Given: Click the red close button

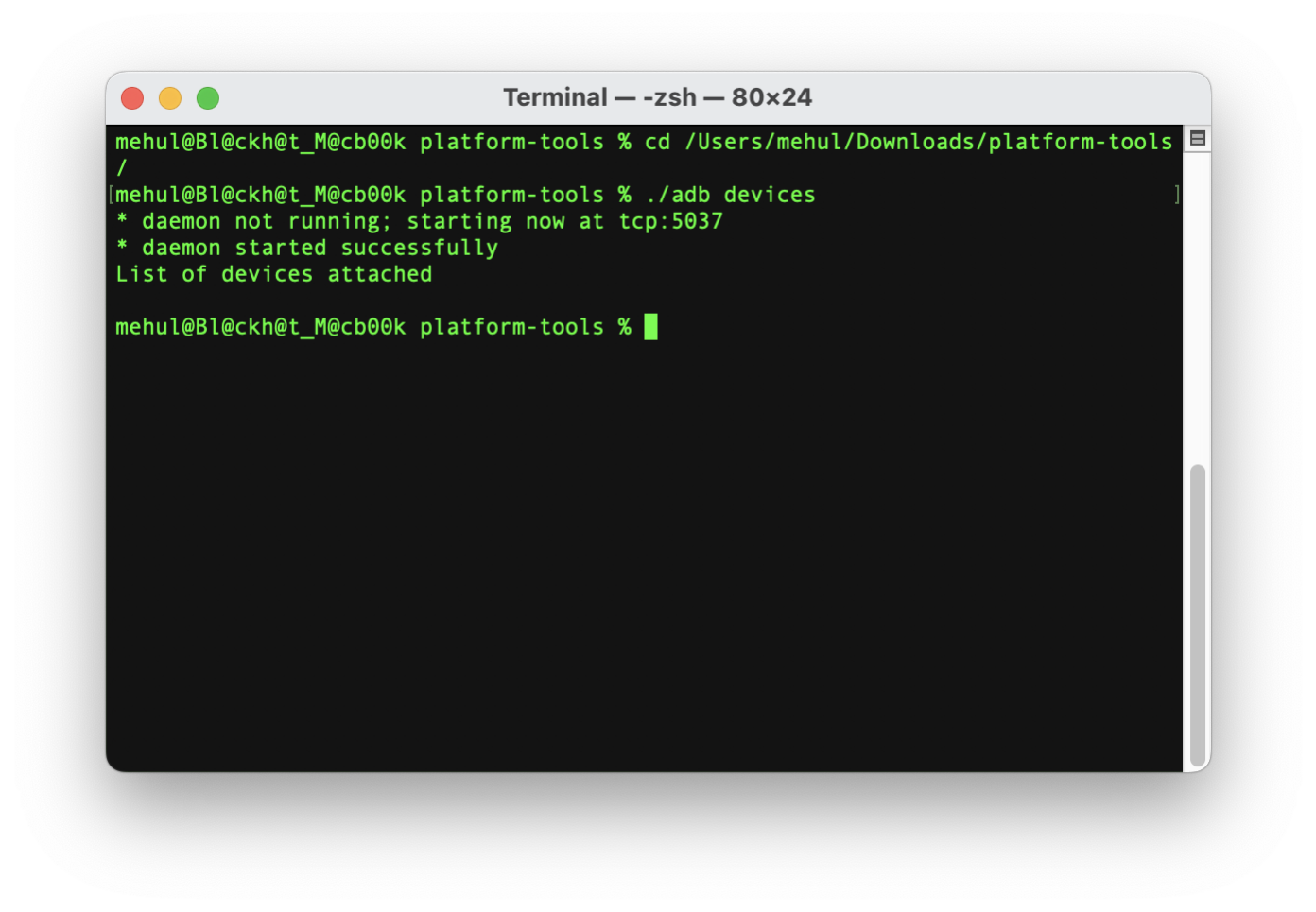Looking at the screenshot, I should [132, 97].
